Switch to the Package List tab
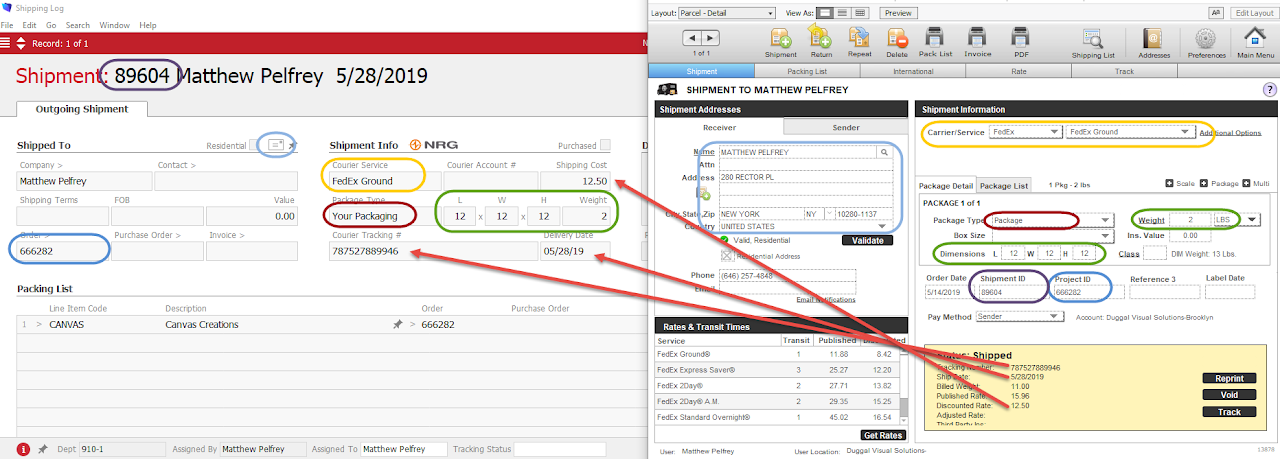Screen dimensions: 1280x459 point(1004,186)
